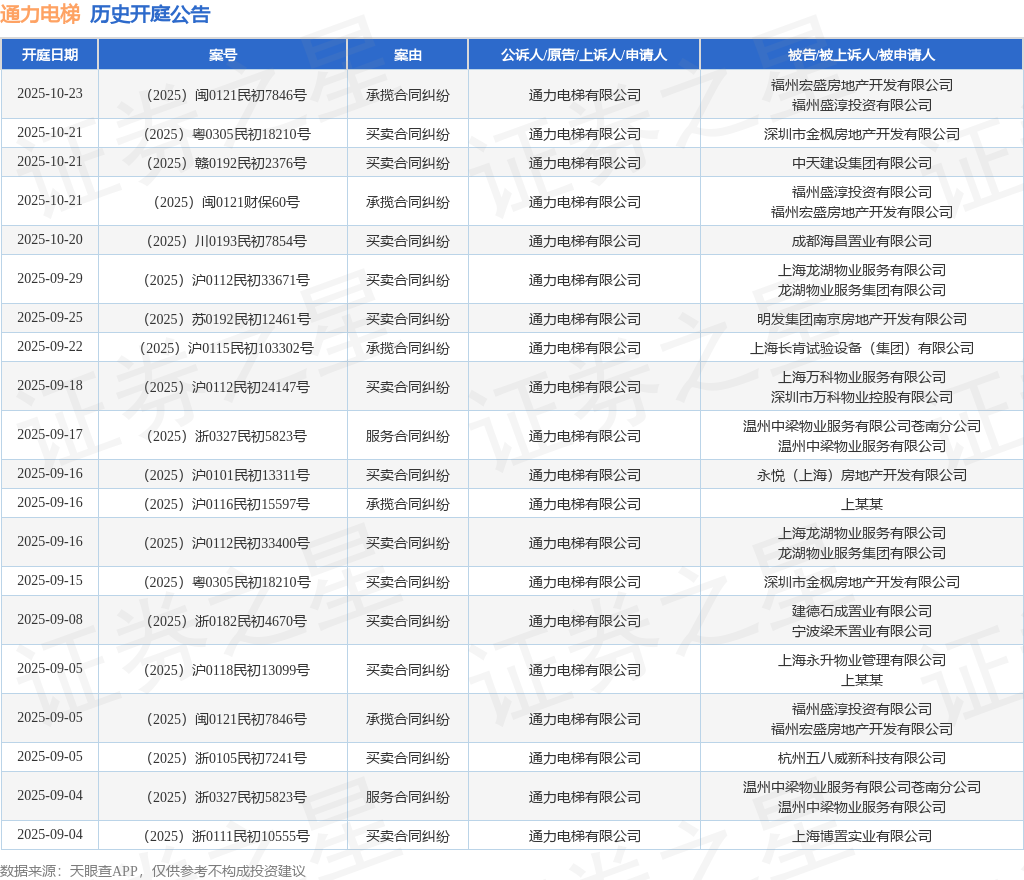The width and height of the screenshot is (1024, 880).
Task: Select case number 粤0305民初18210号 dated 2025-10-21
Action: pyautogui.click(x=227, y=134)
